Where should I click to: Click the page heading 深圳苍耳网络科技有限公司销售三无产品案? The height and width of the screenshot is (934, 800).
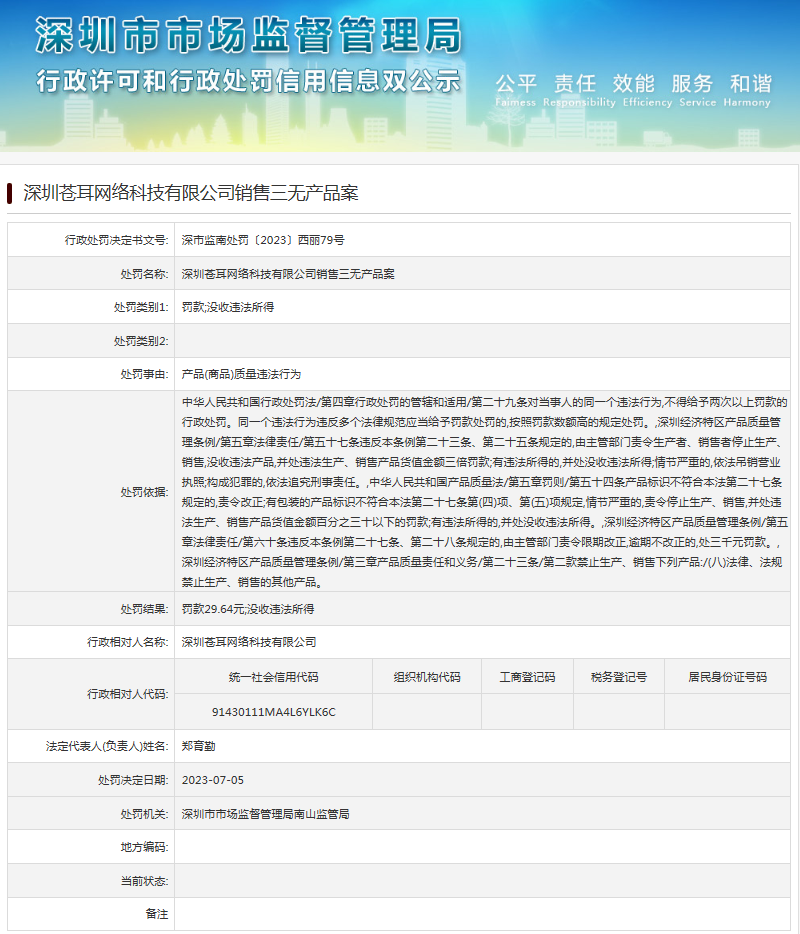(x=191, y=193)
